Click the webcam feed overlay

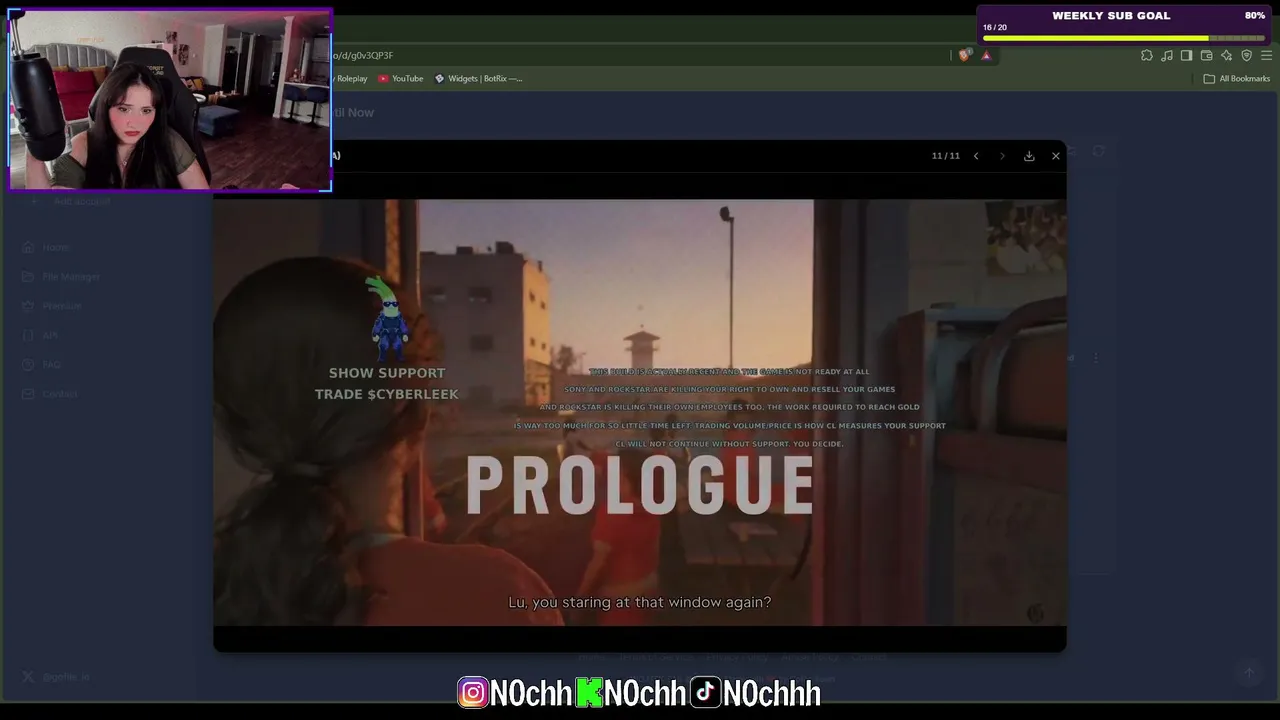tap(170, 100)
